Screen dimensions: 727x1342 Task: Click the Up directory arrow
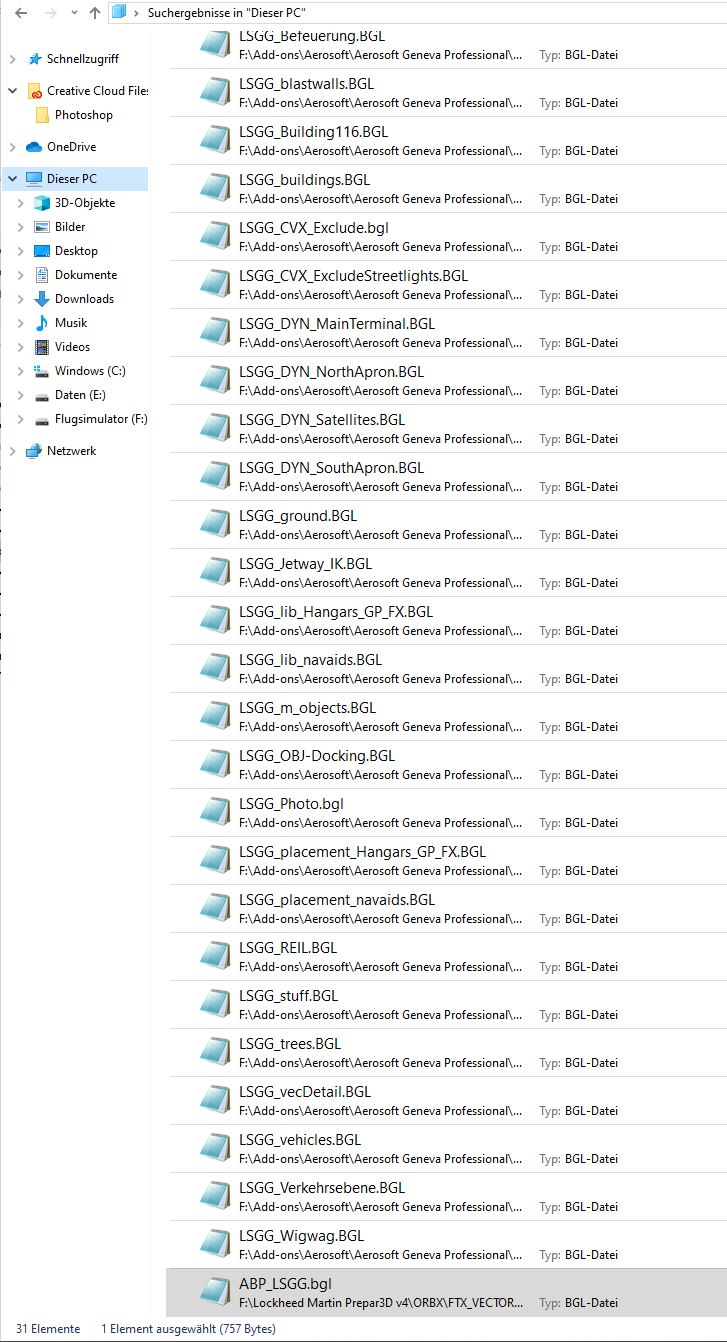click(95, 13)
